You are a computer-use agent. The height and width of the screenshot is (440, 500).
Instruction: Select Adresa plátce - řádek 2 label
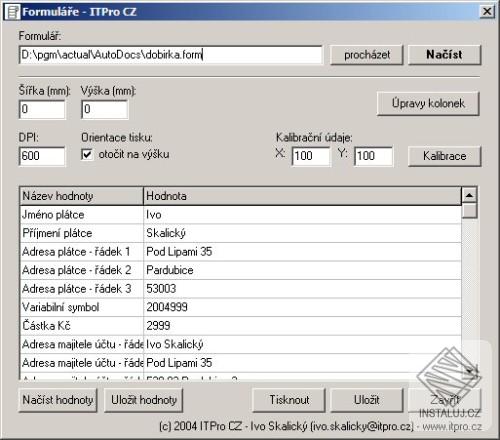[x=82, y=270]
